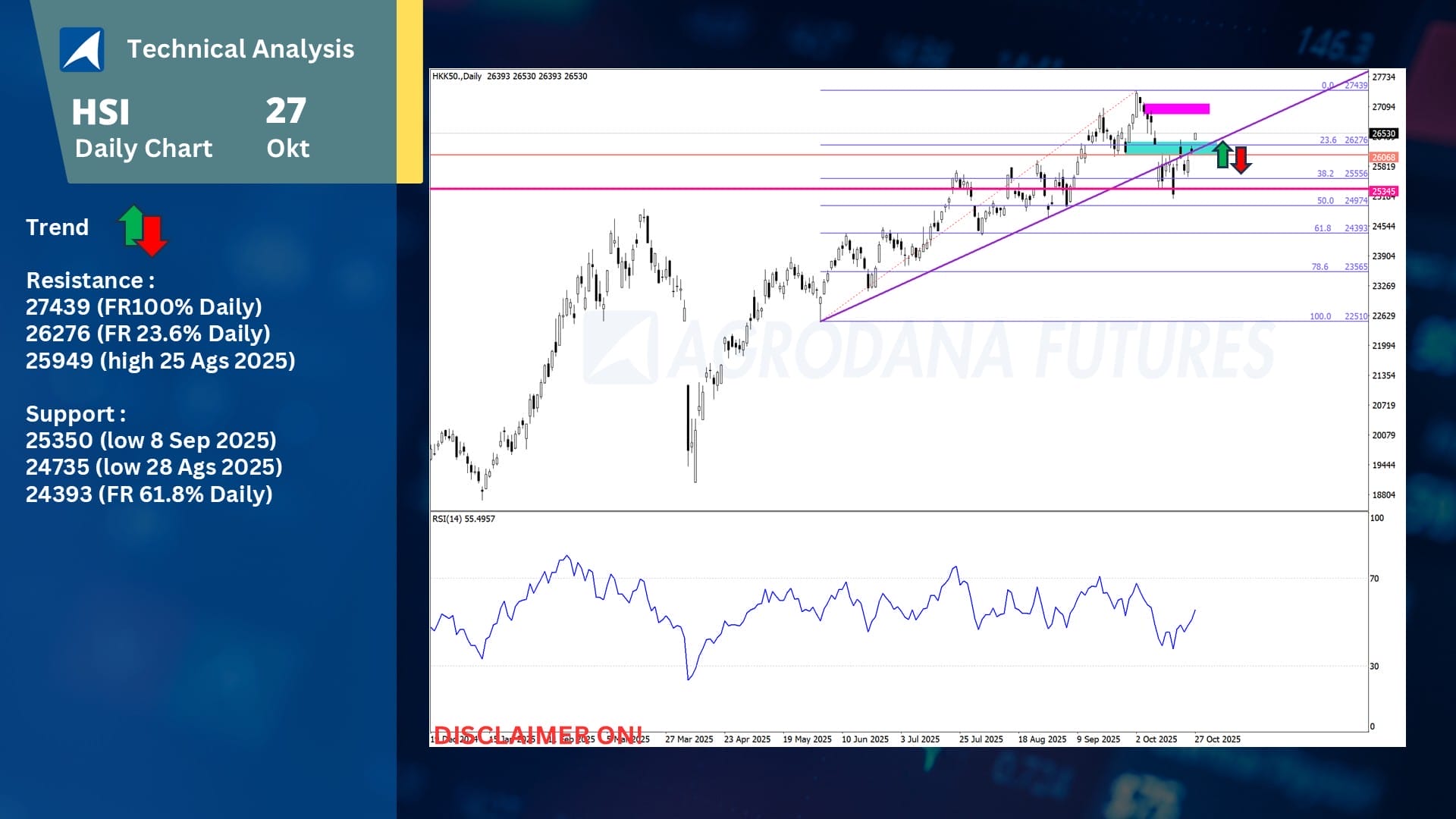Click the 23.6 26276 Fibonacci level label

1343,140
